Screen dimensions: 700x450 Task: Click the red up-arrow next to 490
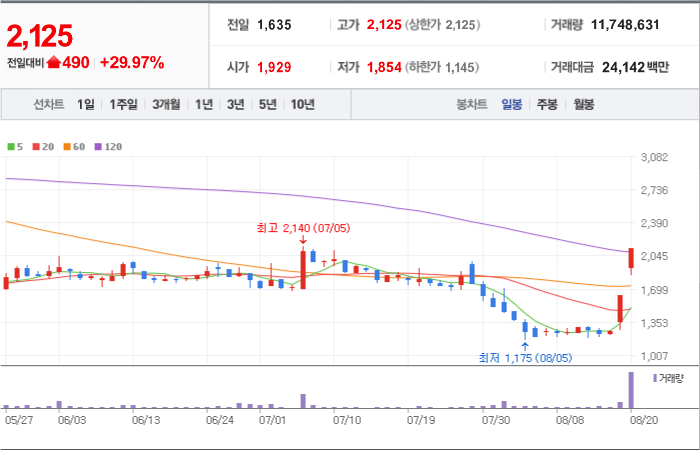point(54,62)
